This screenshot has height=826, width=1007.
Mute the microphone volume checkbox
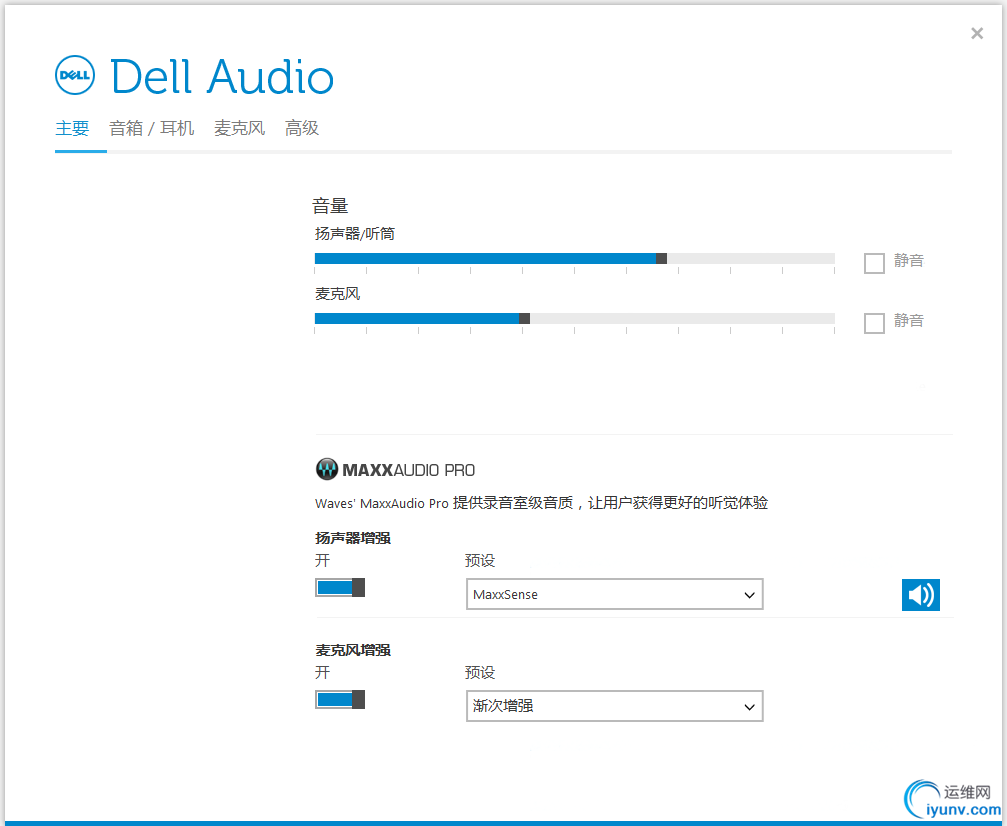tap(874, 323)
